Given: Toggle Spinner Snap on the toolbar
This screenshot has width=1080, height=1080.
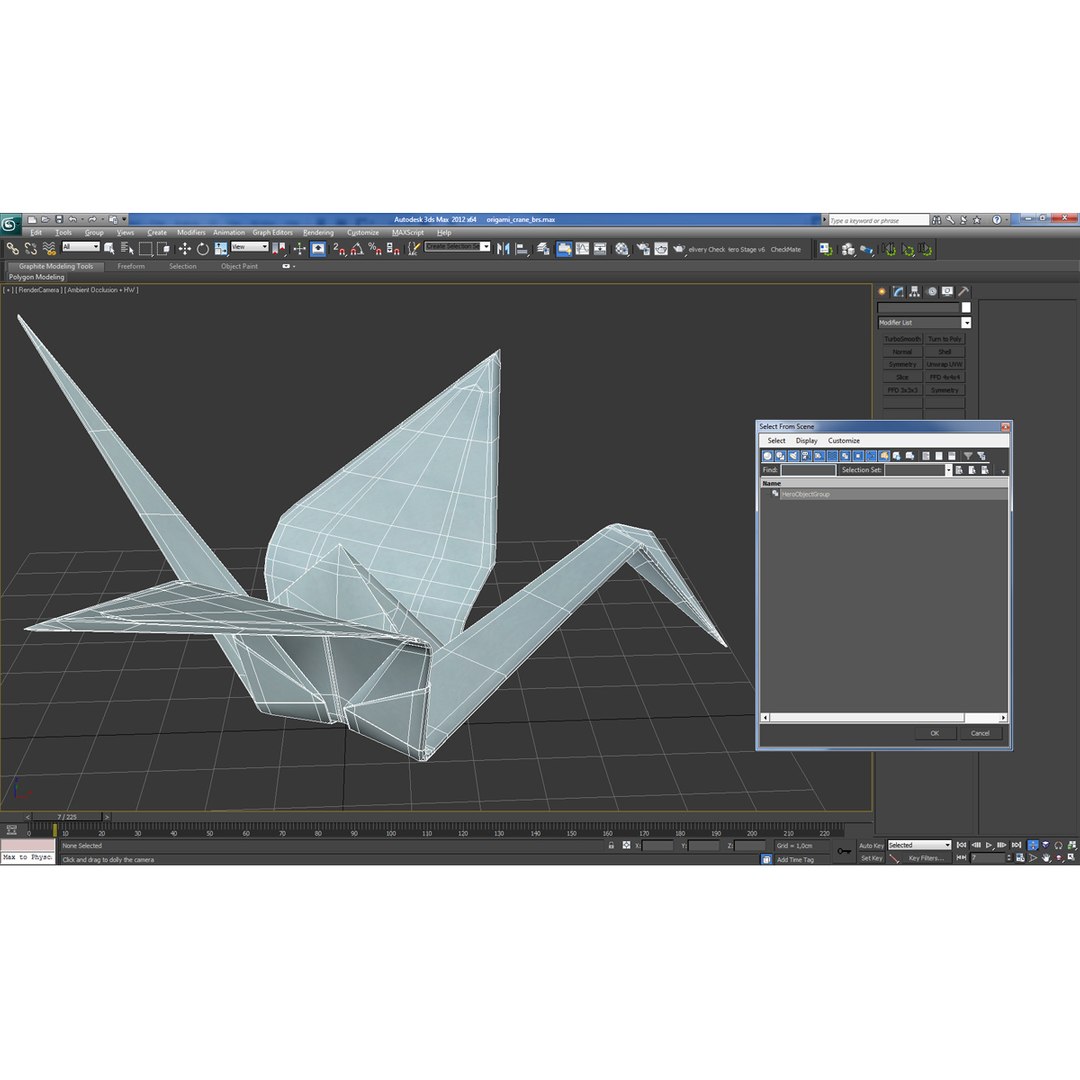Looking at the screenshot, I should (x=393, y=249).
